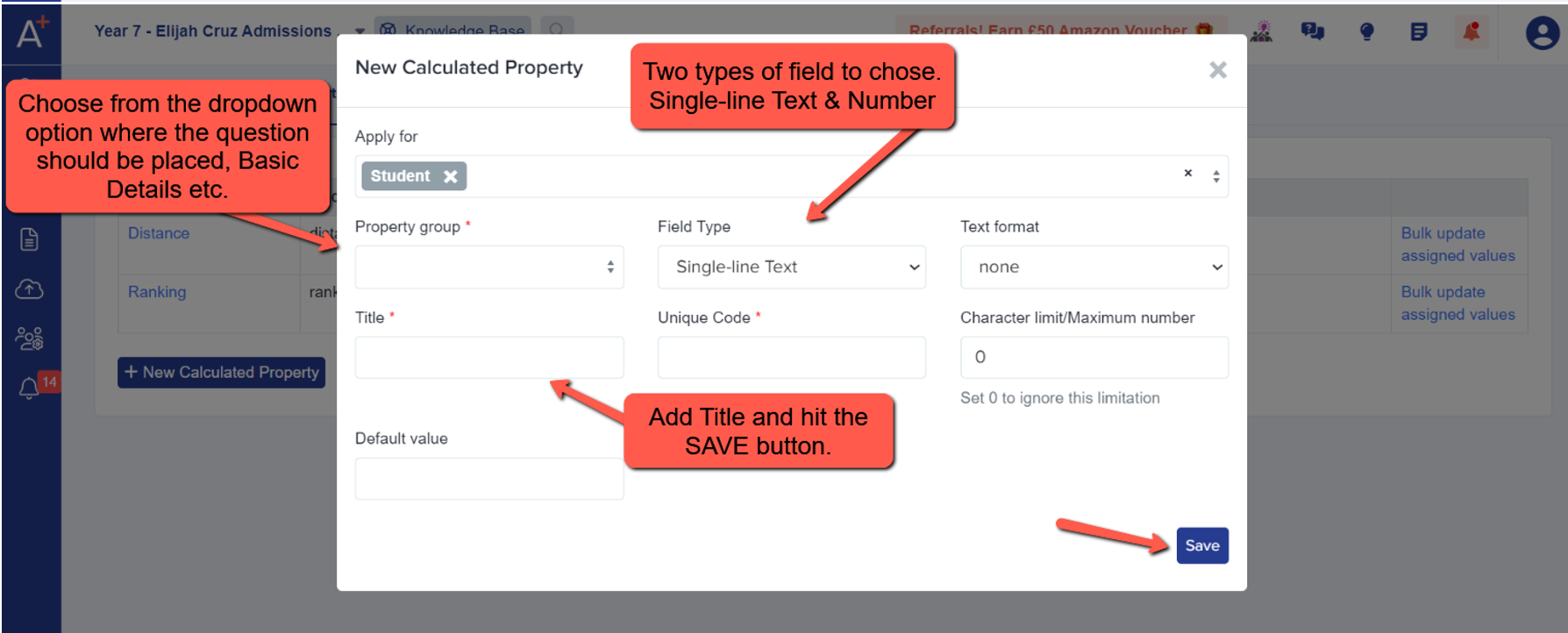This screenshot has height=633, width=1568.
Task: Clear all selections in Apply for field
Action: 1187,173
